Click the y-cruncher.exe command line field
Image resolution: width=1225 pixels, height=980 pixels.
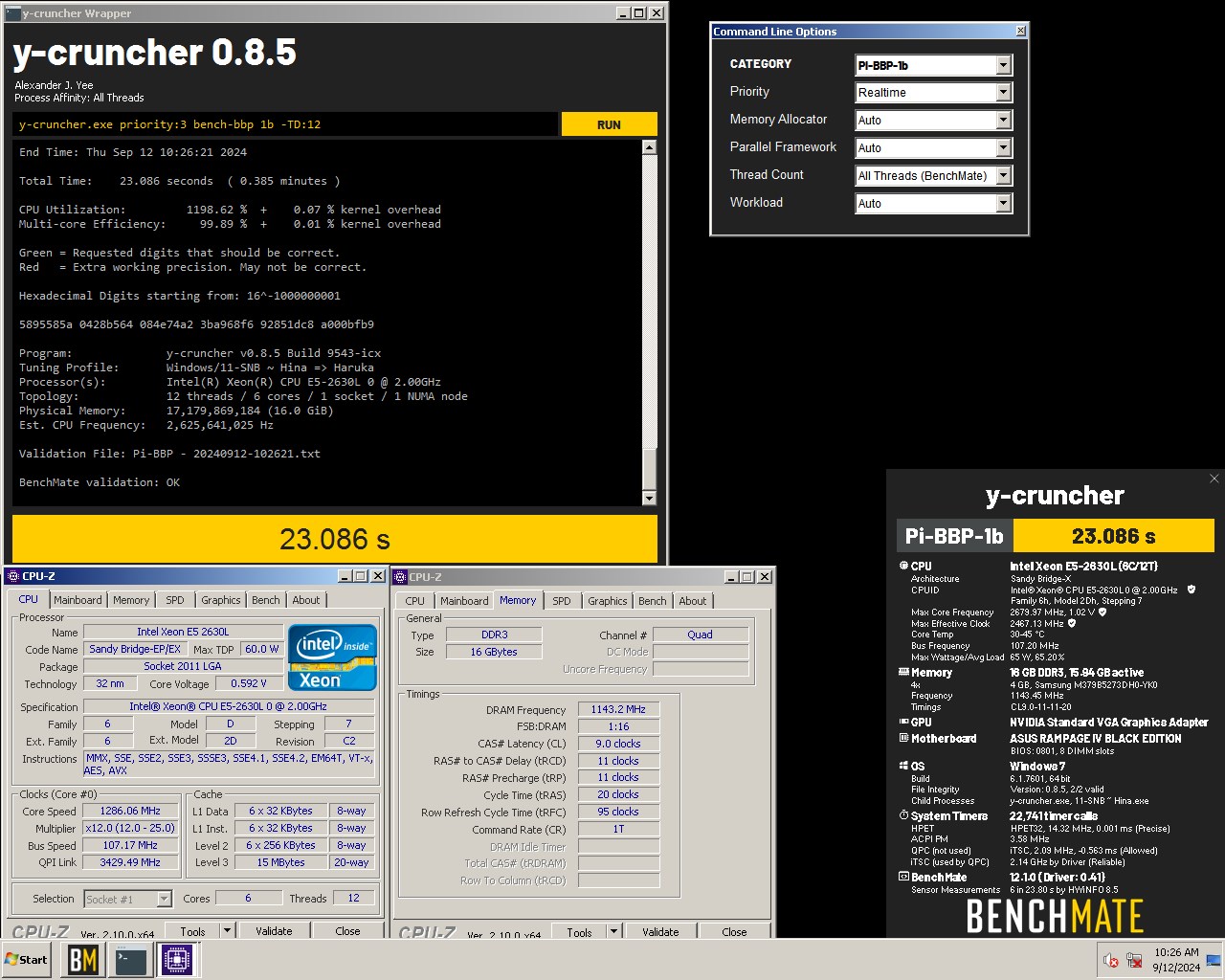(x=285, y=124)
